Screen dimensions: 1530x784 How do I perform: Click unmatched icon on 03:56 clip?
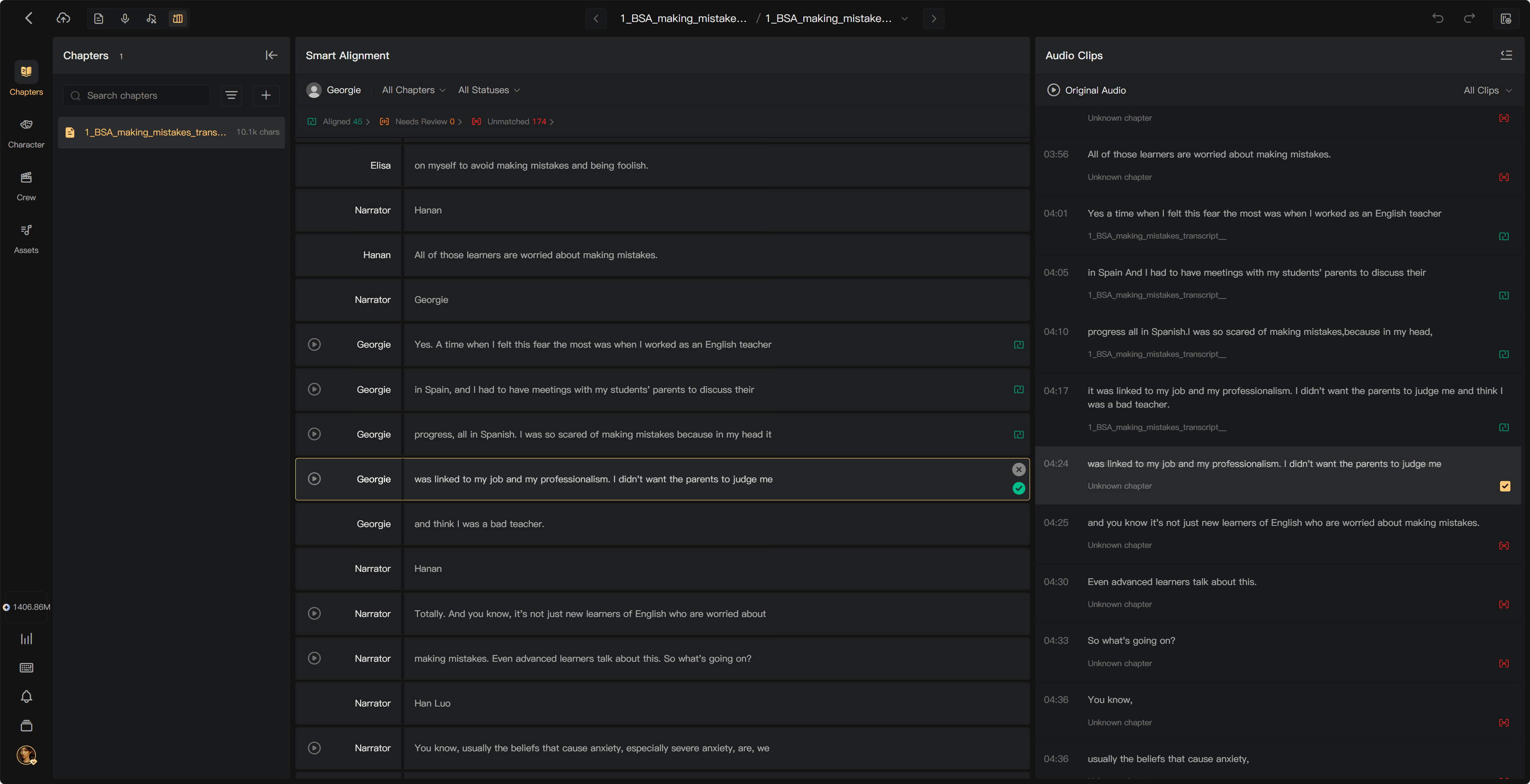click(x=1503, y=177)
